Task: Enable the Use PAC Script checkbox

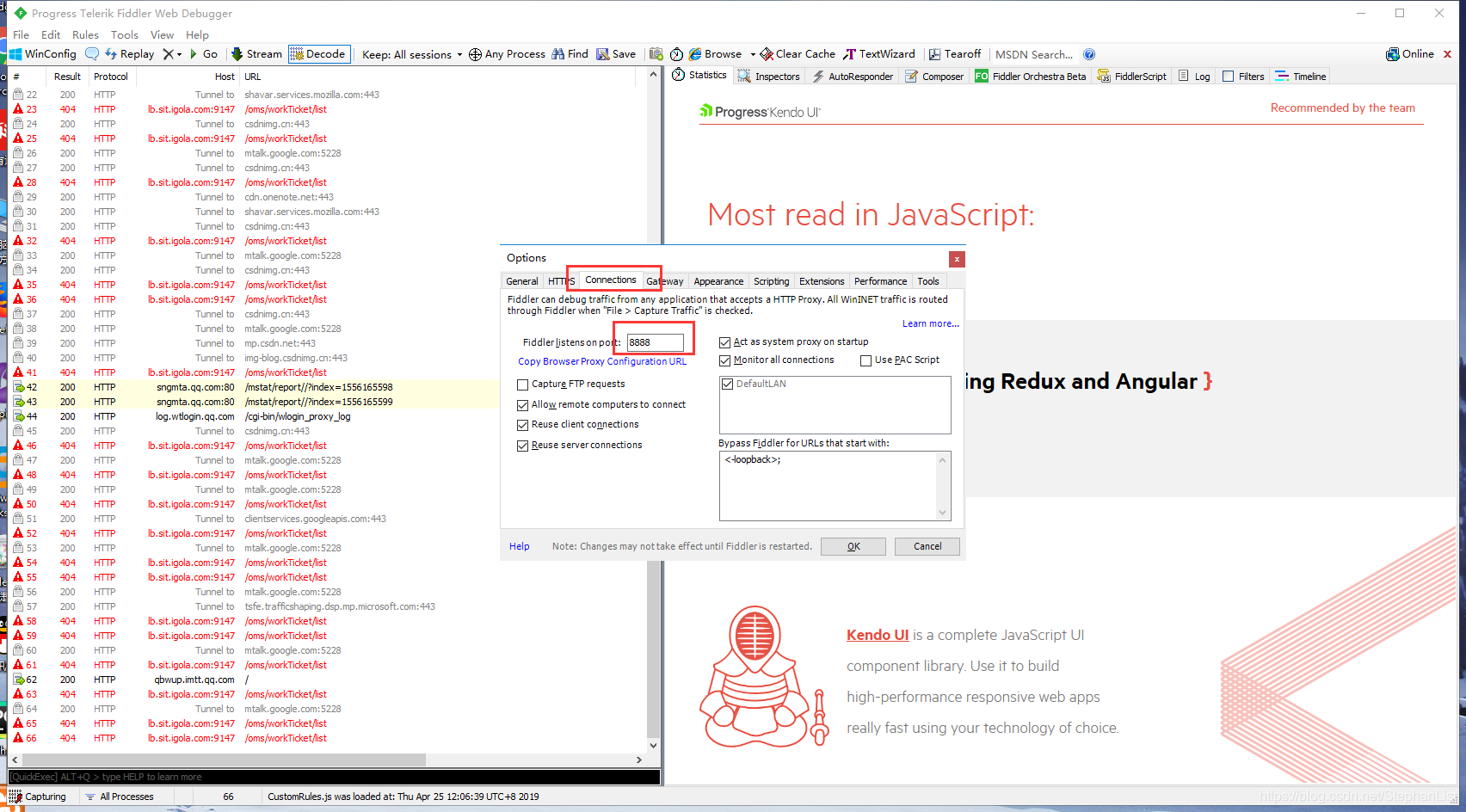Action: pos(866,360)
